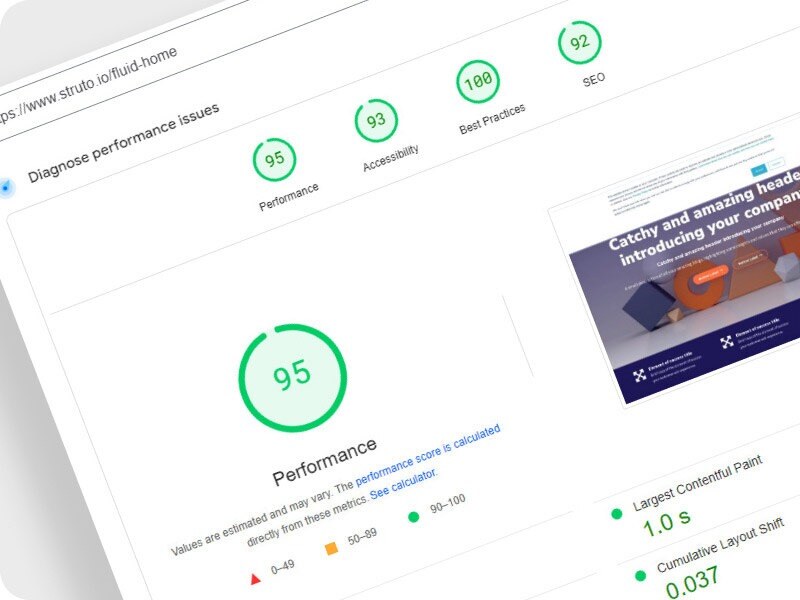Click the blue icon beside Diagnose performance issues
The image size is (800, 600).
(6, 187)
